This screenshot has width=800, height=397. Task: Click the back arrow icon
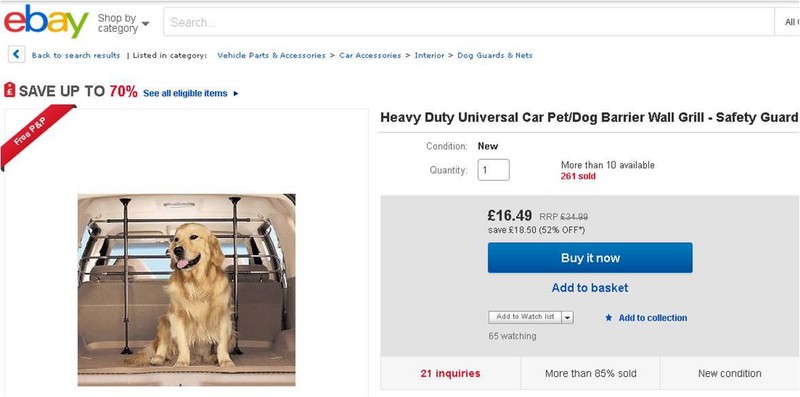point(17,55)
